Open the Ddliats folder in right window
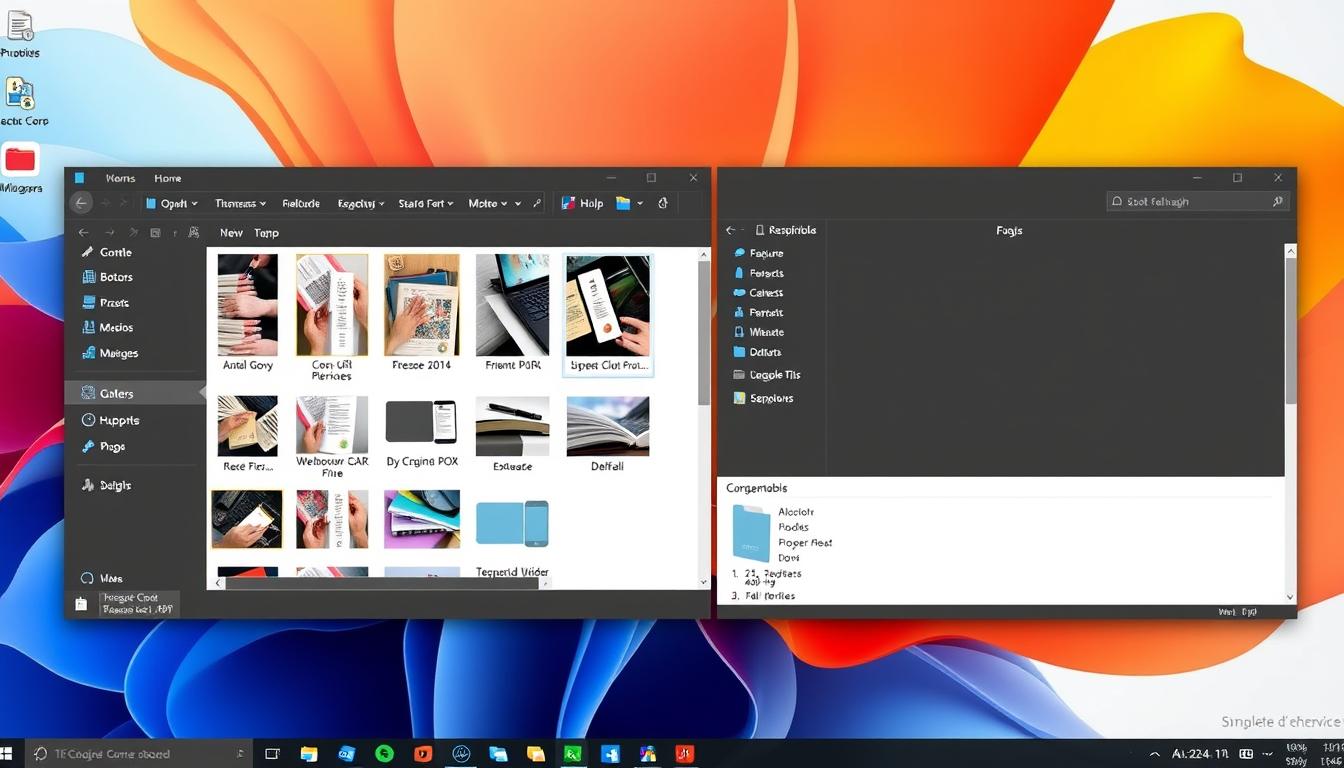This screenshot has height=768, width=1344. (x=758, y=352)
